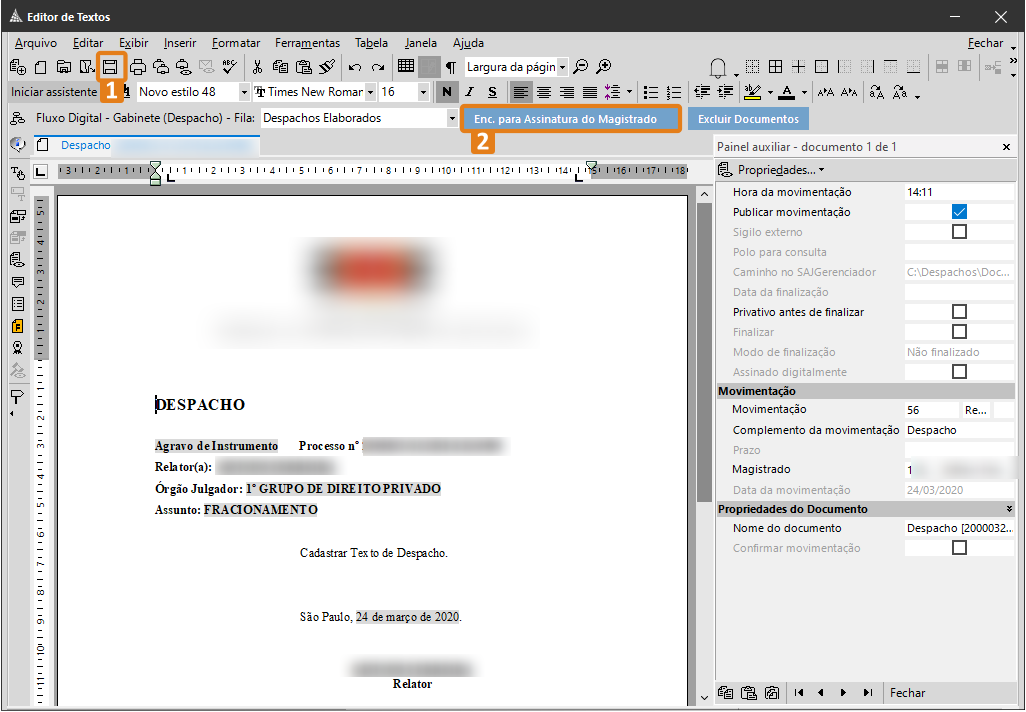This screenshot has height=712, width=1026.
Task: Click 'Enc. para Assinatura do Magistrado' button
Action: pos(571,119)
